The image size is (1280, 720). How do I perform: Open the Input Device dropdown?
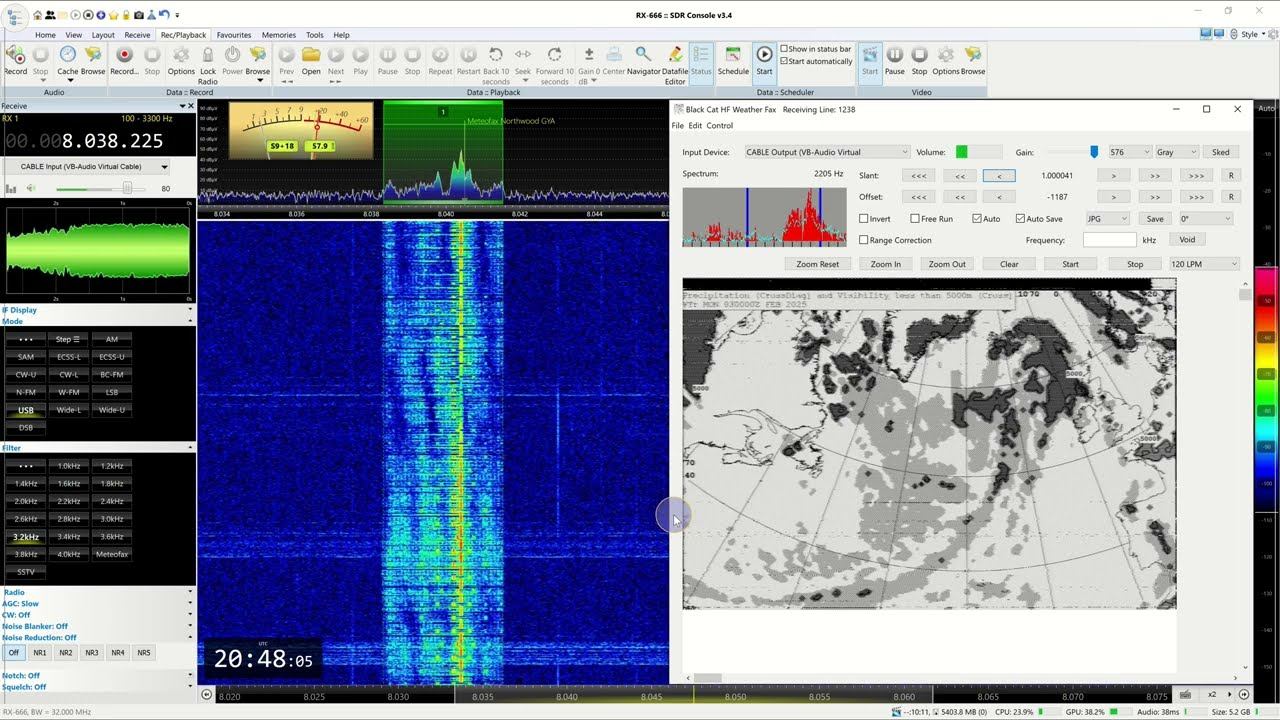[x=827, y=152]
